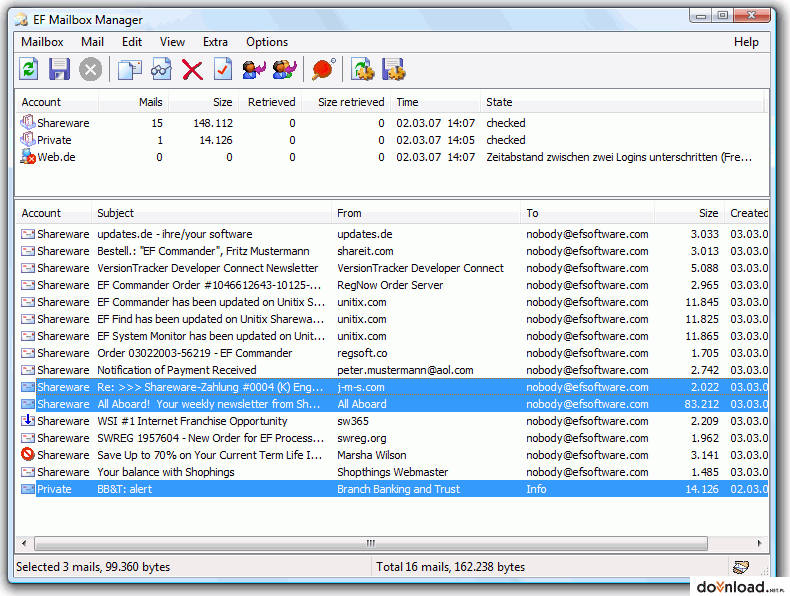Click the green refresh mailboxes icon
This screenshot has width=790, height=596.
pyautogui.click(x=29, y=69)
